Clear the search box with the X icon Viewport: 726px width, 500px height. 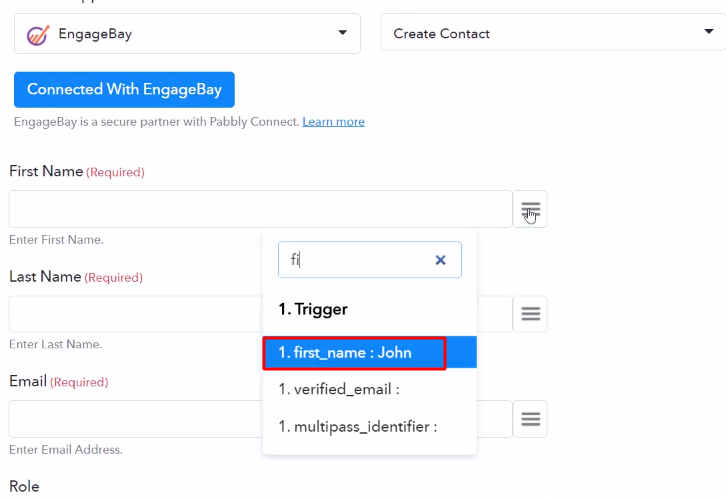coord(440,260)
